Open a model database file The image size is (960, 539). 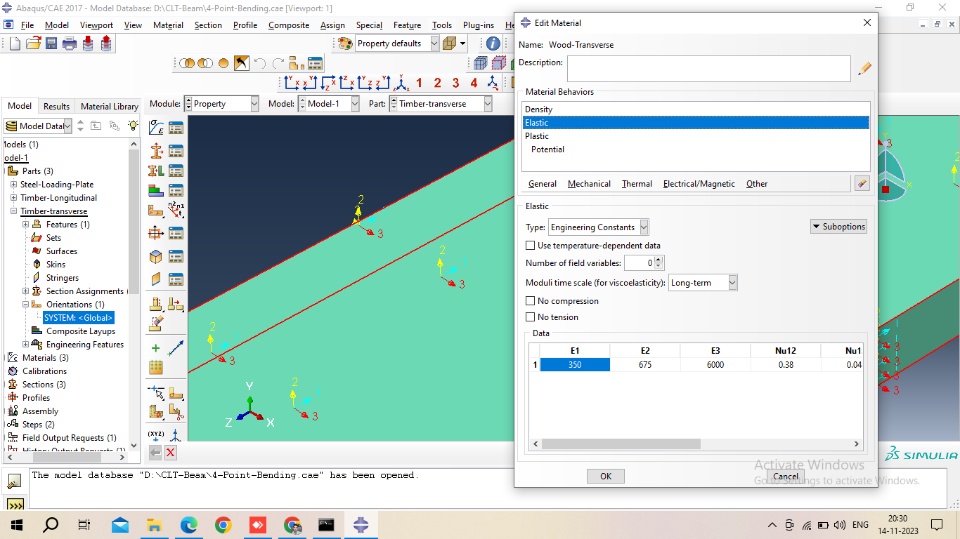click(33, 43)
